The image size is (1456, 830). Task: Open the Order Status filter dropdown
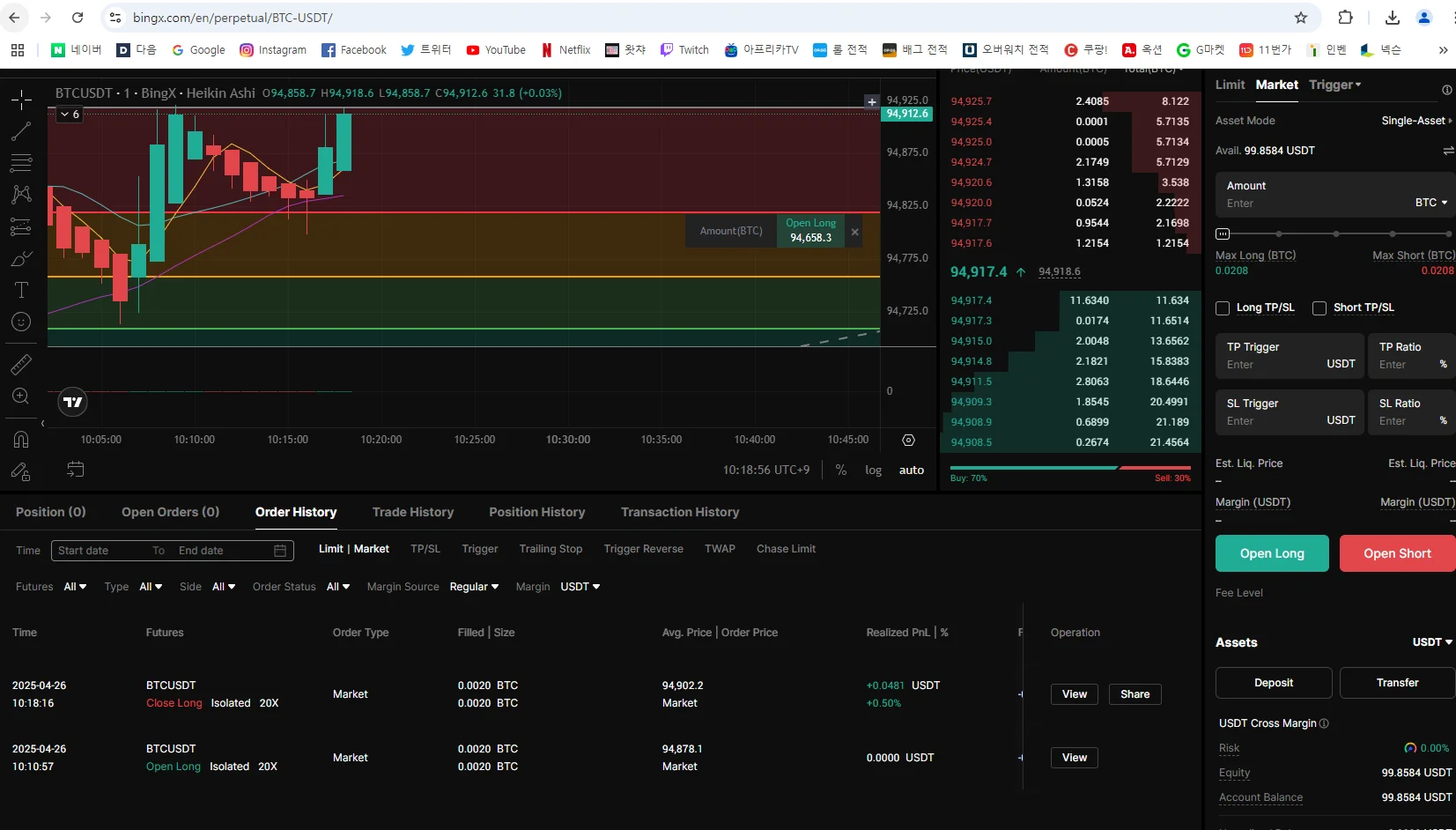338,587
